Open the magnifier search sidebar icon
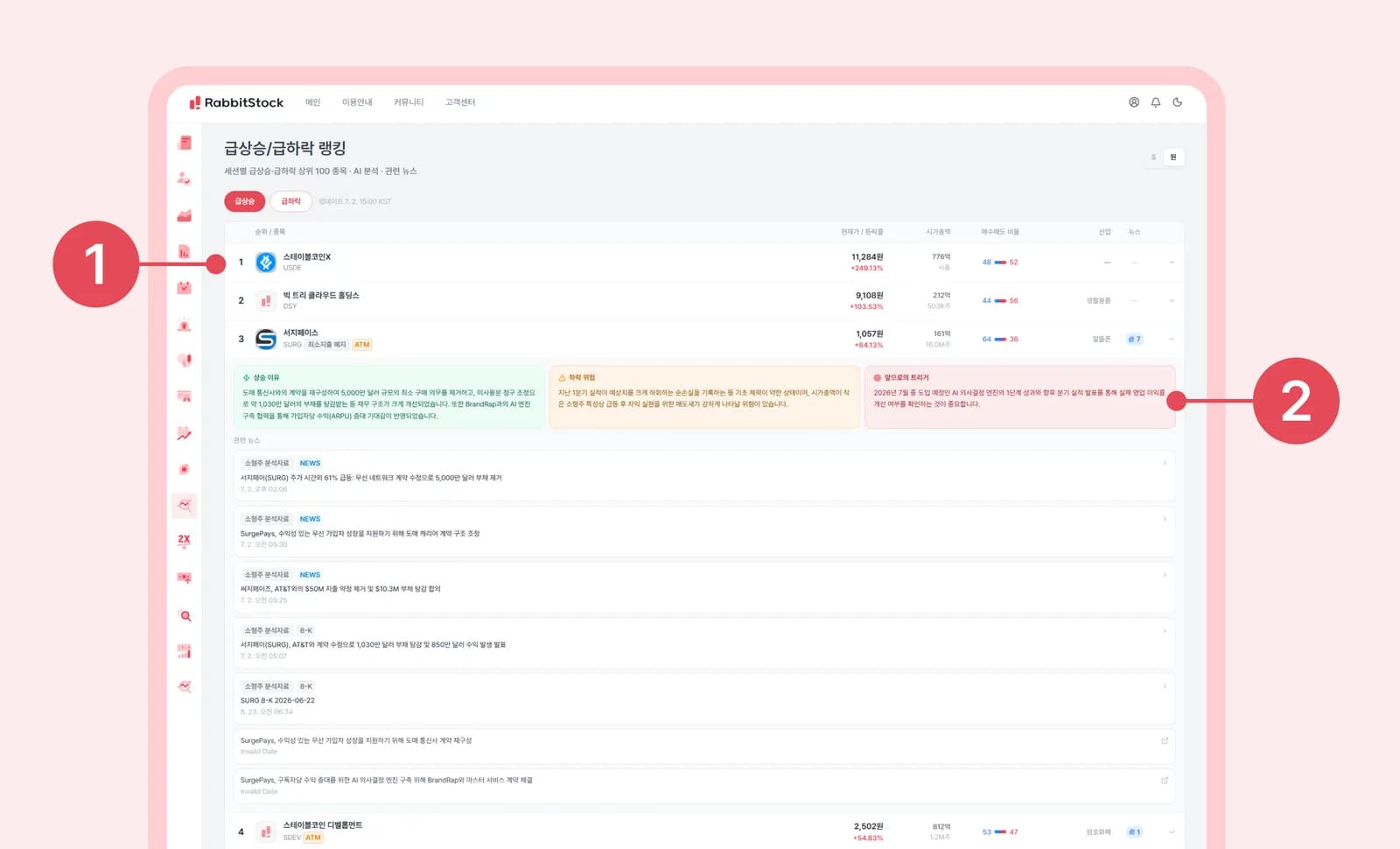This screenshot has height=849, width=1400. pyautogui.click(x=185, y=615)
